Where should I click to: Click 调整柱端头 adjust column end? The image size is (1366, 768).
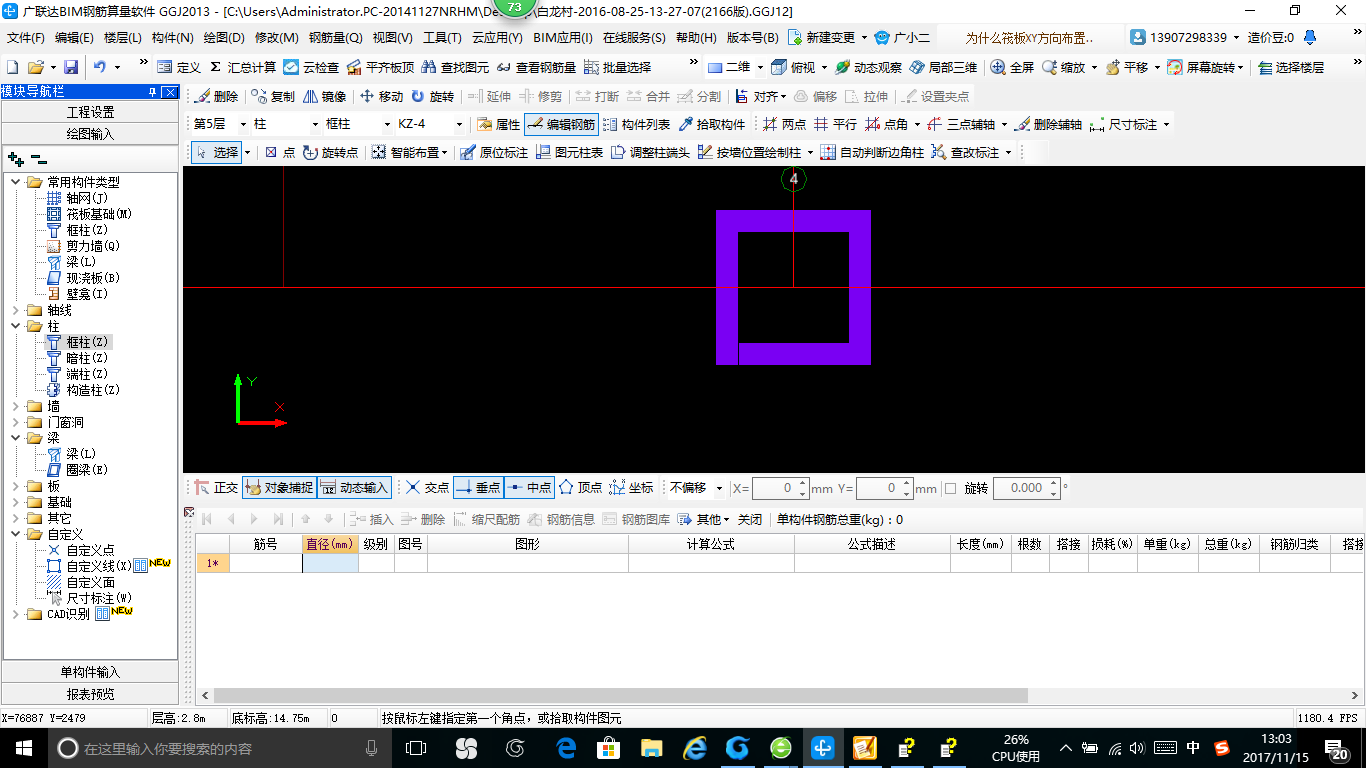650,153
